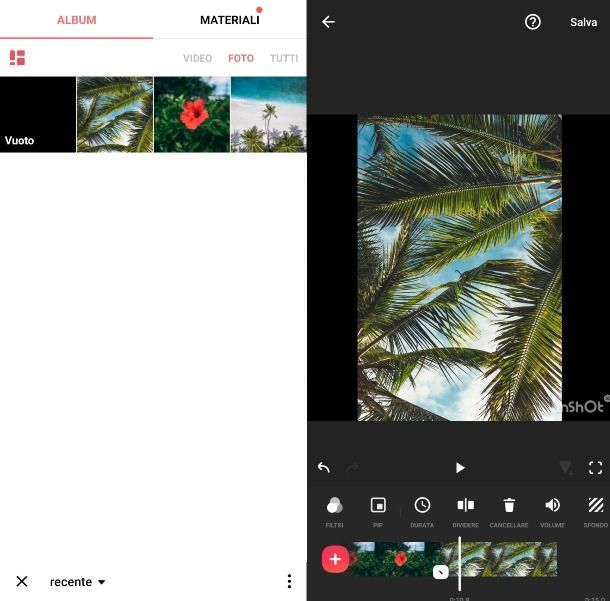Screen dimensions: 610x601
Task: Filter media by VIDEO
Action: click(198, 58)
